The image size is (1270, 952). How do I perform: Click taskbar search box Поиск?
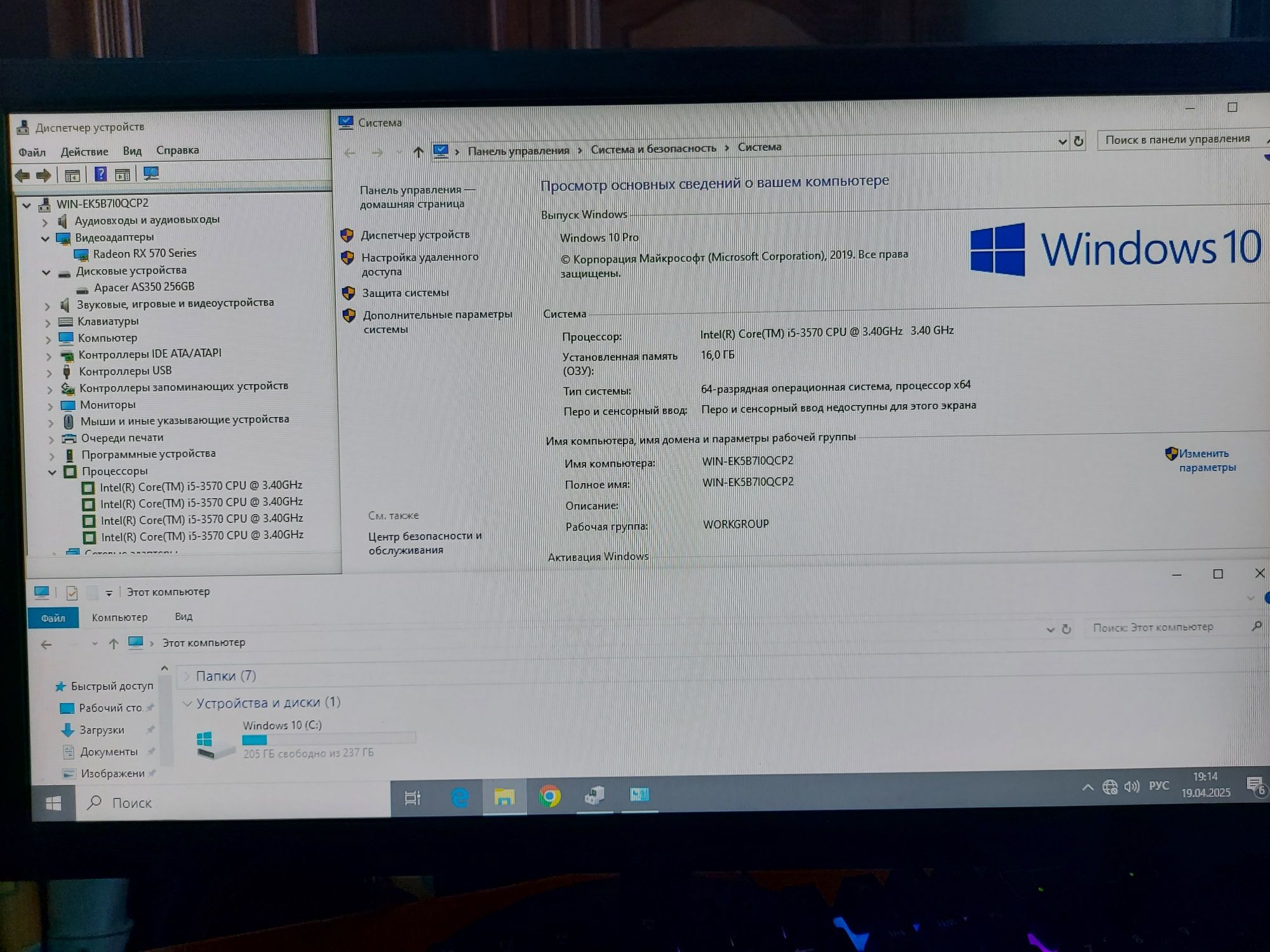(233, 802)
